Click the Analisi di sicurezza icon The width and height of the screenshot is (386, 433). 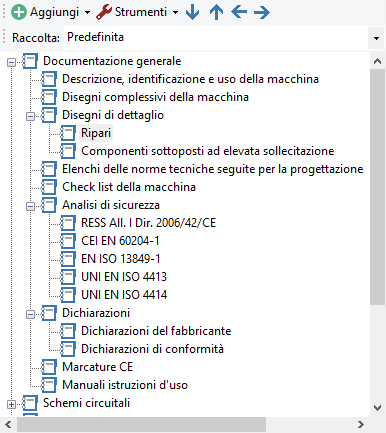pos(49,205)
